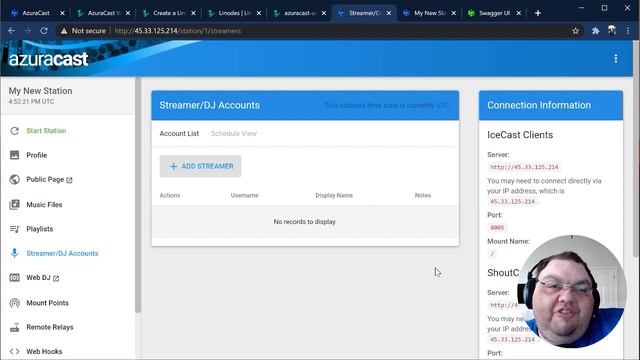640x360 pixels.
Task: Click the IceCast IP address 45.33.125.214 value
Action: click(512, 202)
